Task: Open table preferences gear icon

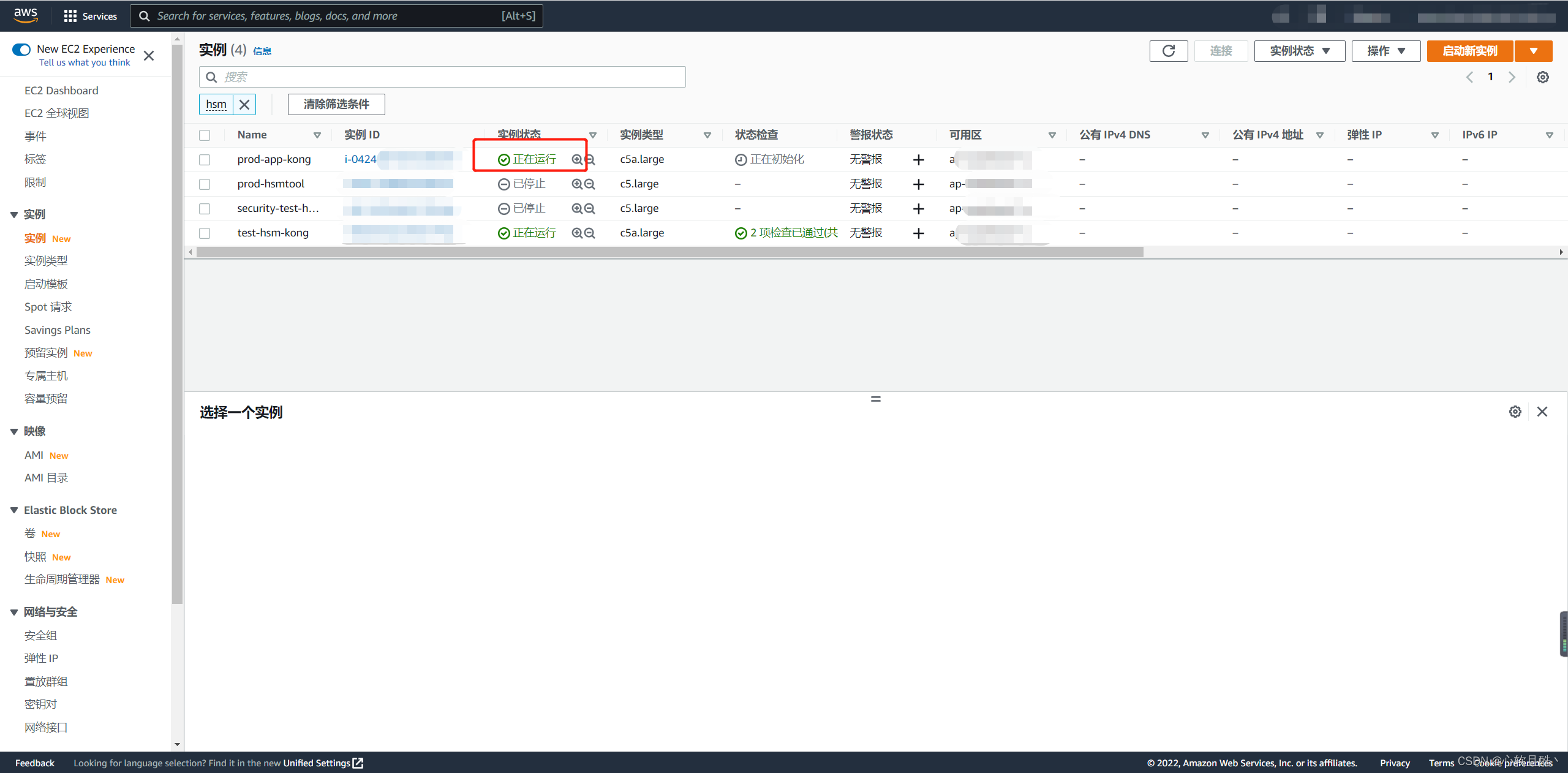Action: pos(1542,77)
